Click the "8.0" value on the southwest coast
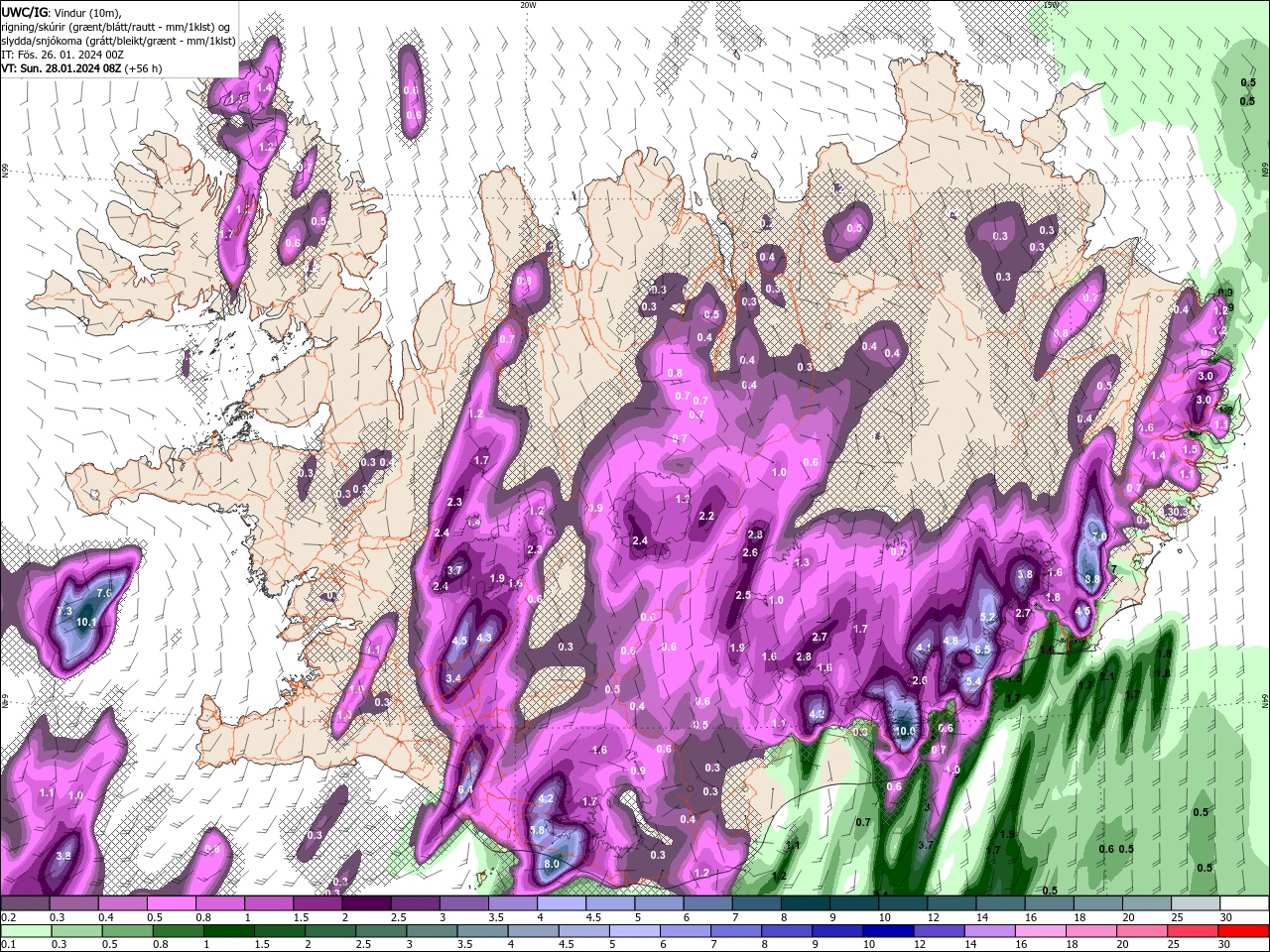 point(553,864)
